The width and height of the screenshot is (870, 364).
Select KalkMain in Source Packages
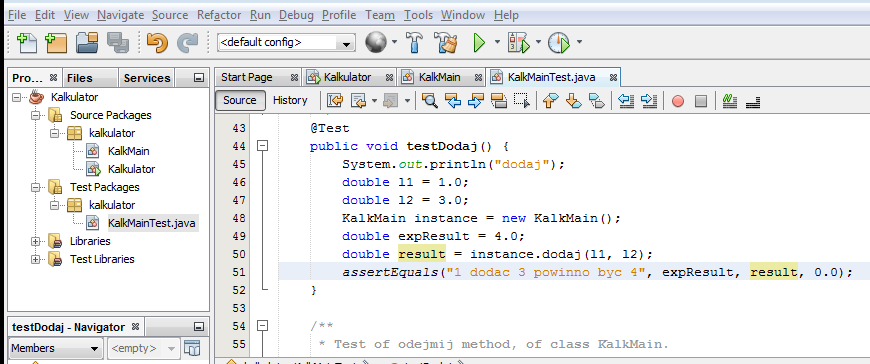coord(128,151)
